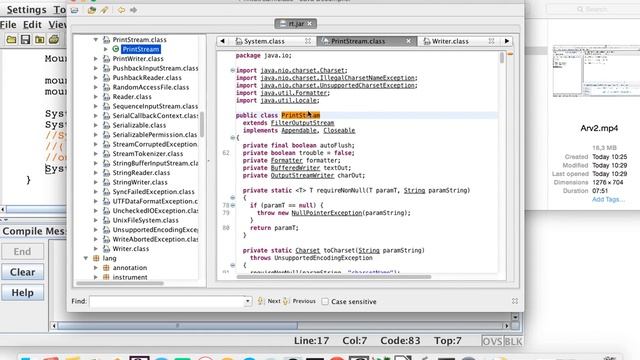Click inside the Find text field
The height and width of the screenshot is (360, 640).
(x=167, y=301)
